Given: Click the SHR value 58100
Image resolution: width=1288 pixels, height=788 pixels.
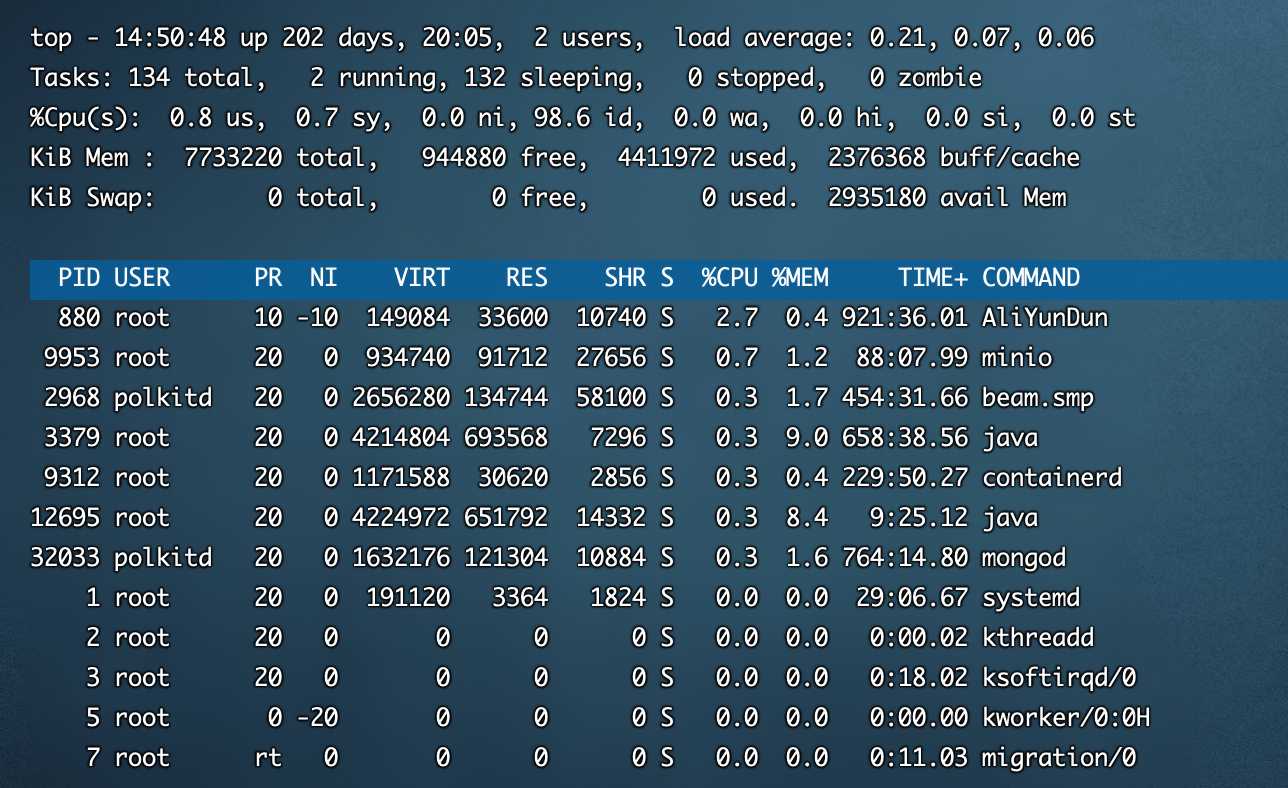Looking at the screenshot, I should click(x=611, y=398).
